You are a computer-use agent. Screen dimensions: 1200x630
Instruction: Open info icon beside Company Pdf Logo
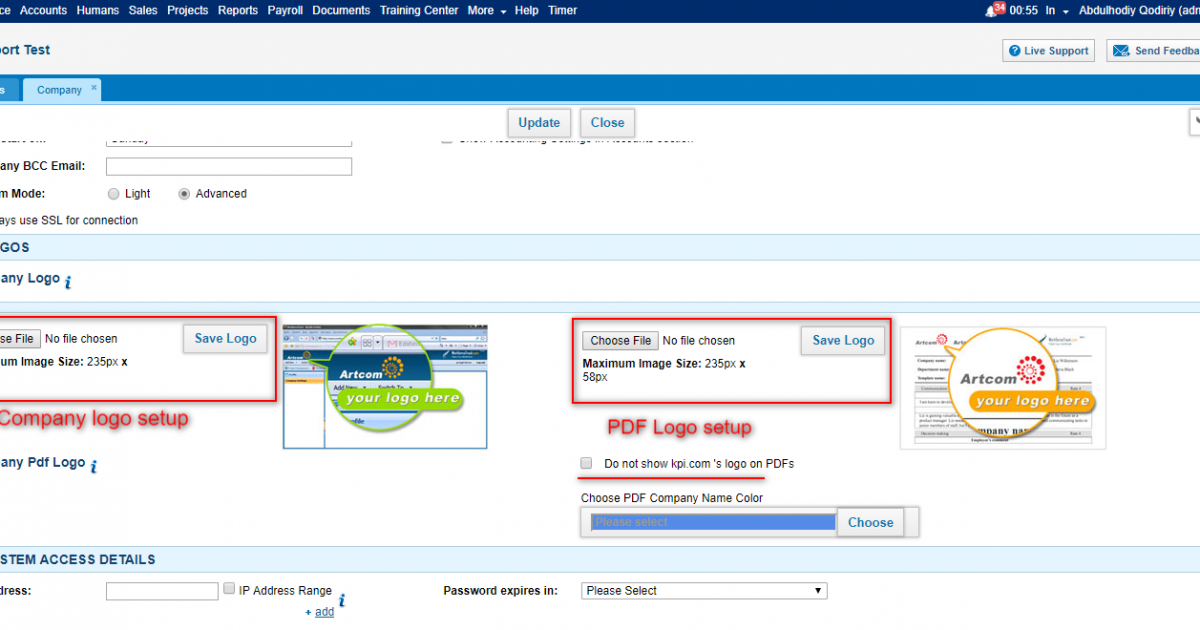click(x=94, y=467)
